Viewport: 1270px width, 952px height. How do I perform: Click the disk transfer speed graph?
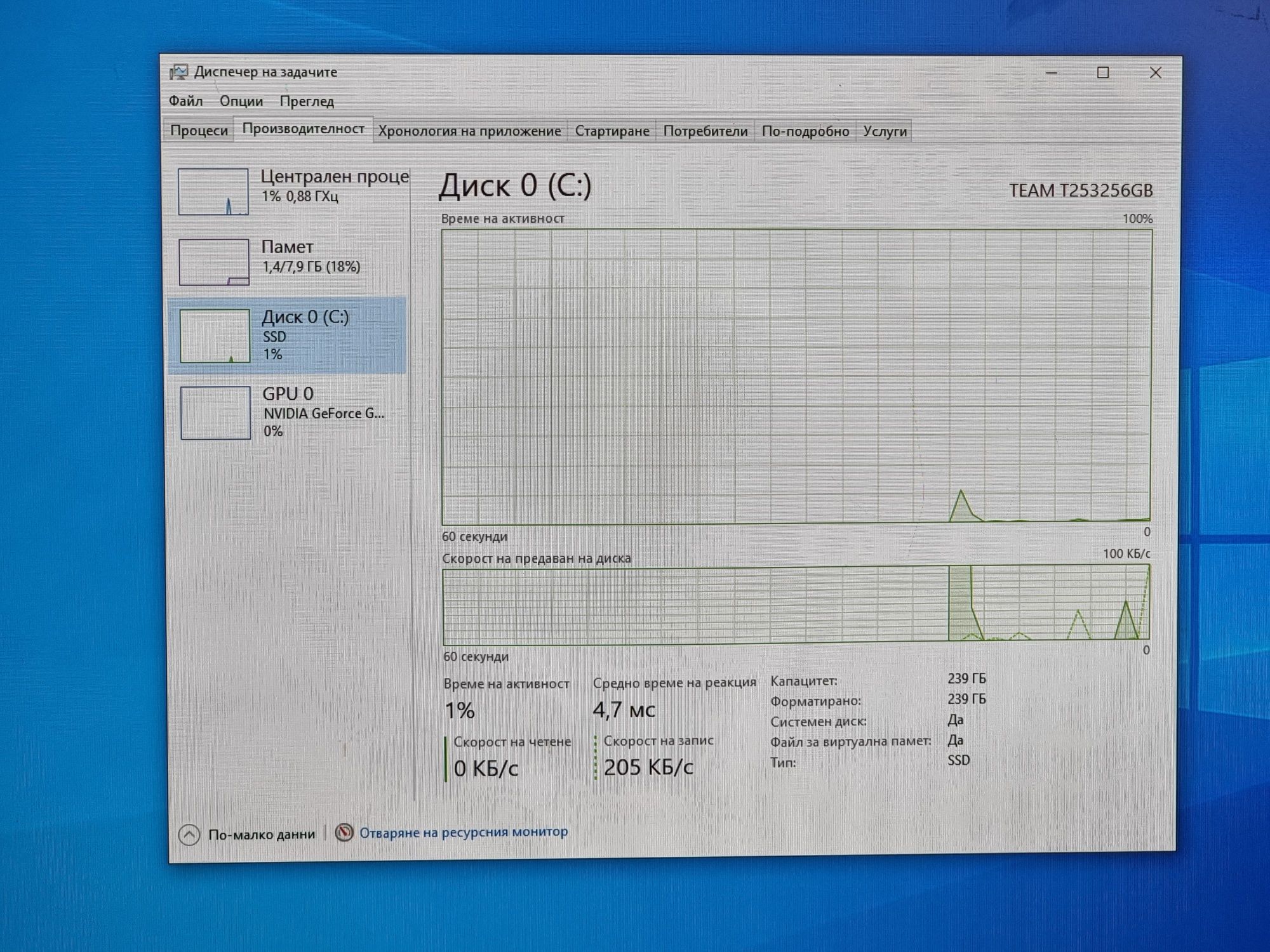coord(796,605)
